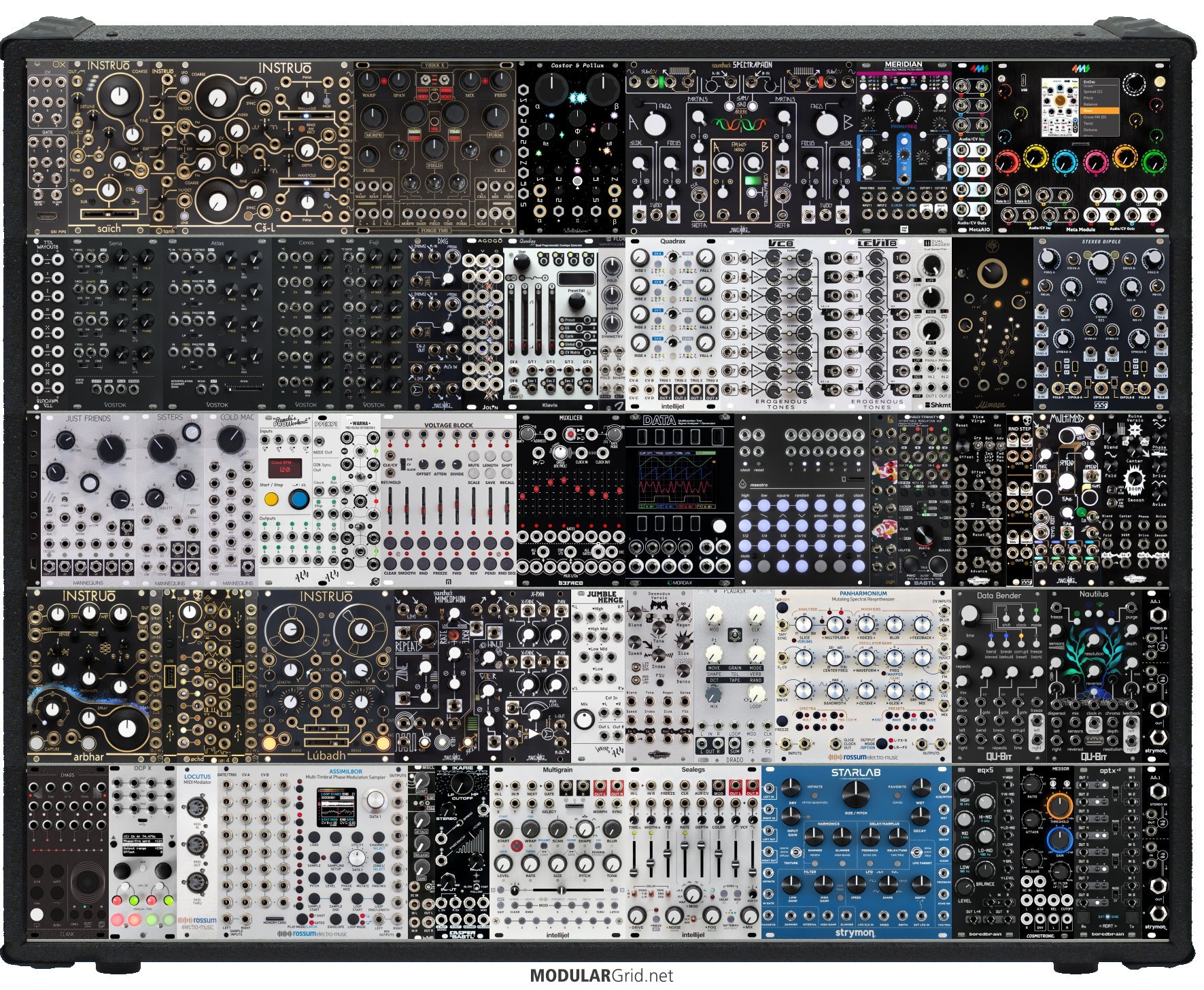Open the Shkmt Dual Dagger filter

coord(932,323)
